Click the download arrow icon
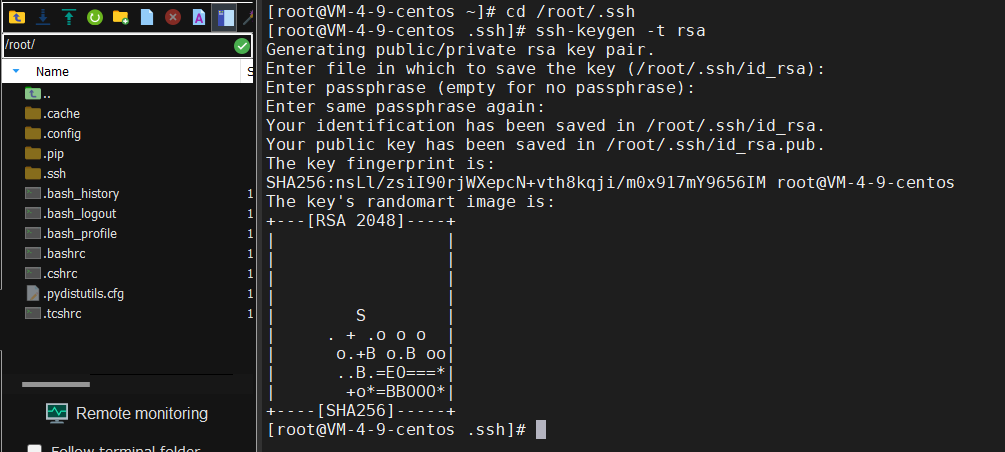Screen dimensions: 1005x452 (43, 17)
